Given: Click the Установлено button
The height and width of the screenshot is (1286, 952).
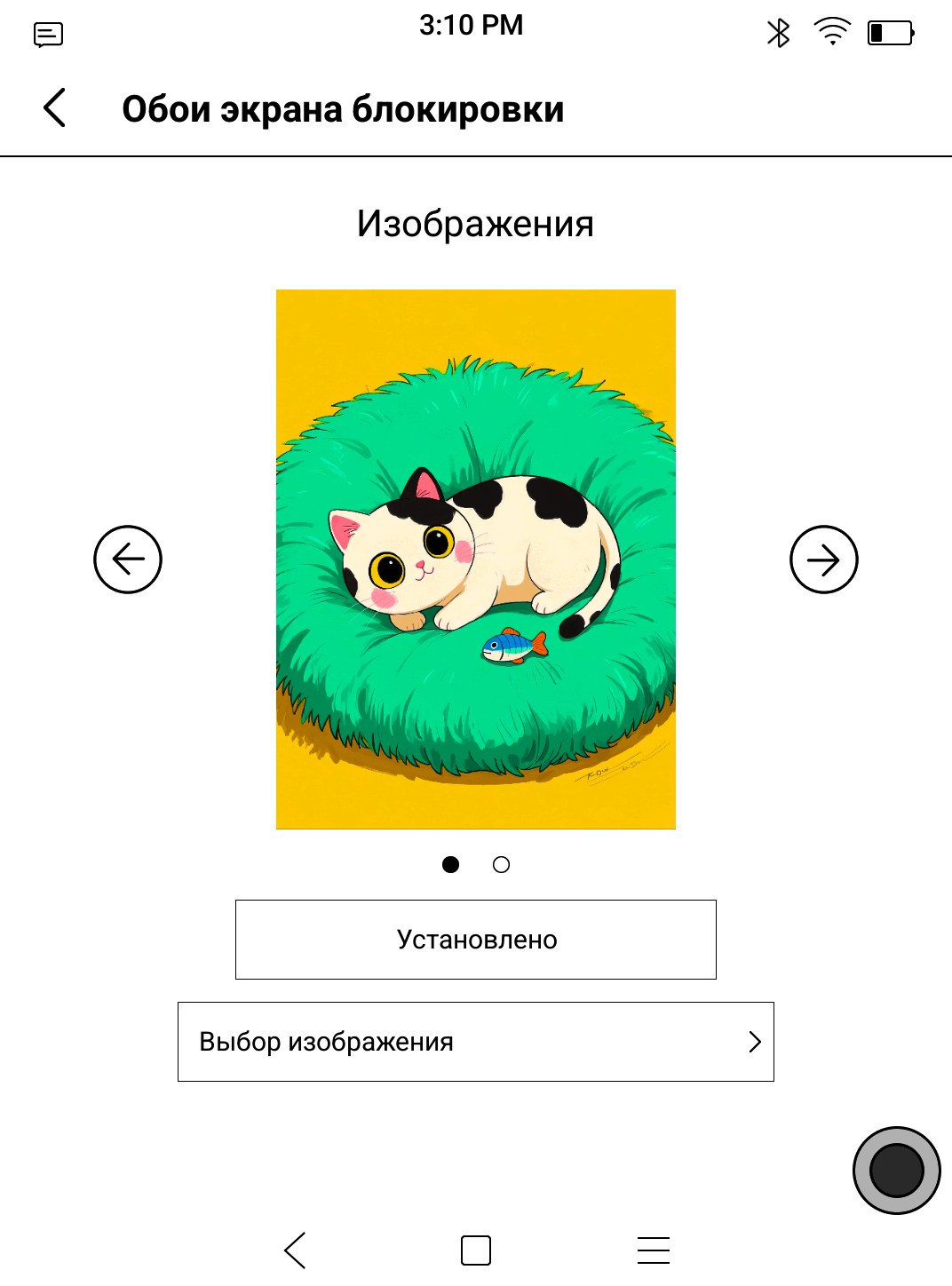Looking at the screenshot, I should pos(476,940).
